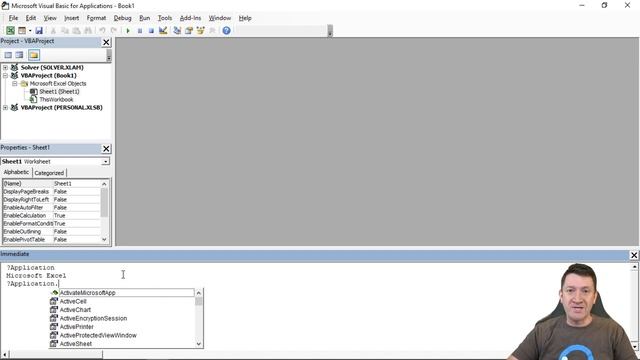Open the Insert object dropdown arrow
Viewport: 640px width, 360px height.
click(x=30, y=31)
